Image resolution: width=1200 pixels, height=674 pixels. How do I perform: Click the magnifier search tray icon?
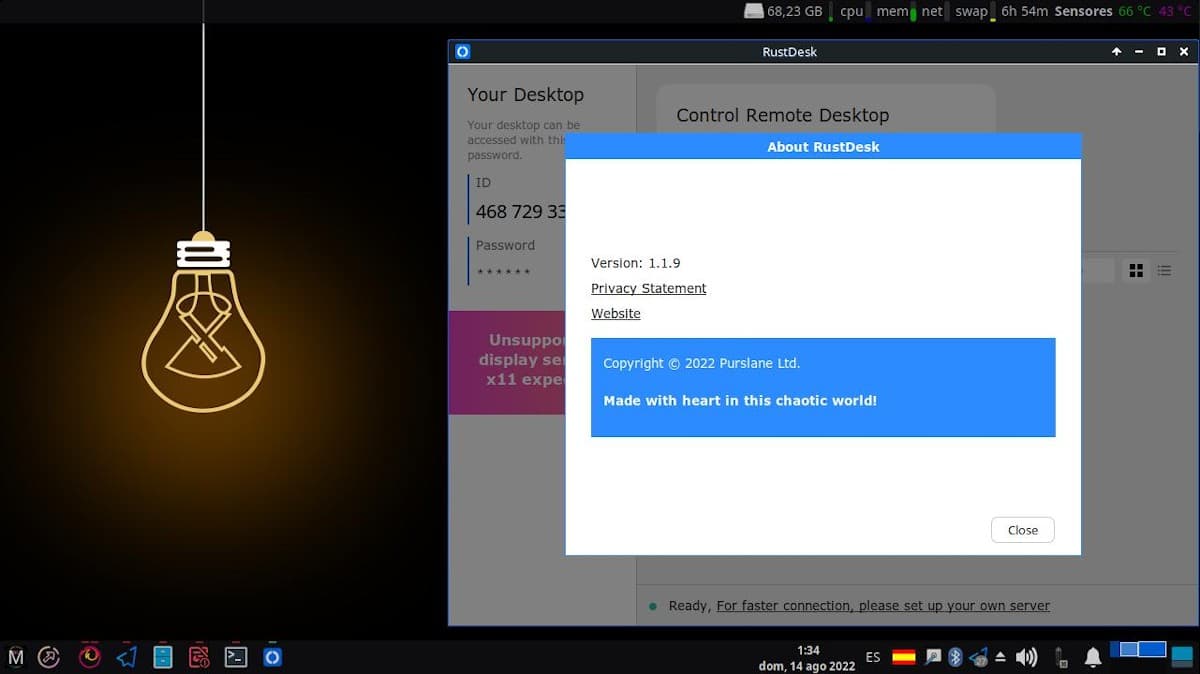click(x=932, y=657)
